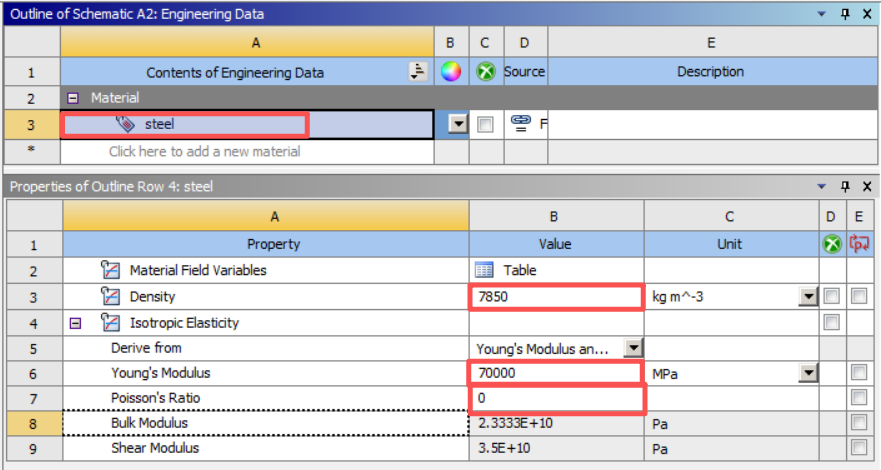
Task: Click the Properties column B header
Action: (x=556, y=216)
